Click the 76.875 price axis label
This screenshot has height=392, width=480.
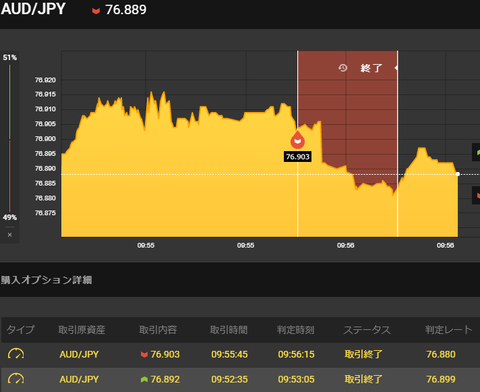click(45, 213)
